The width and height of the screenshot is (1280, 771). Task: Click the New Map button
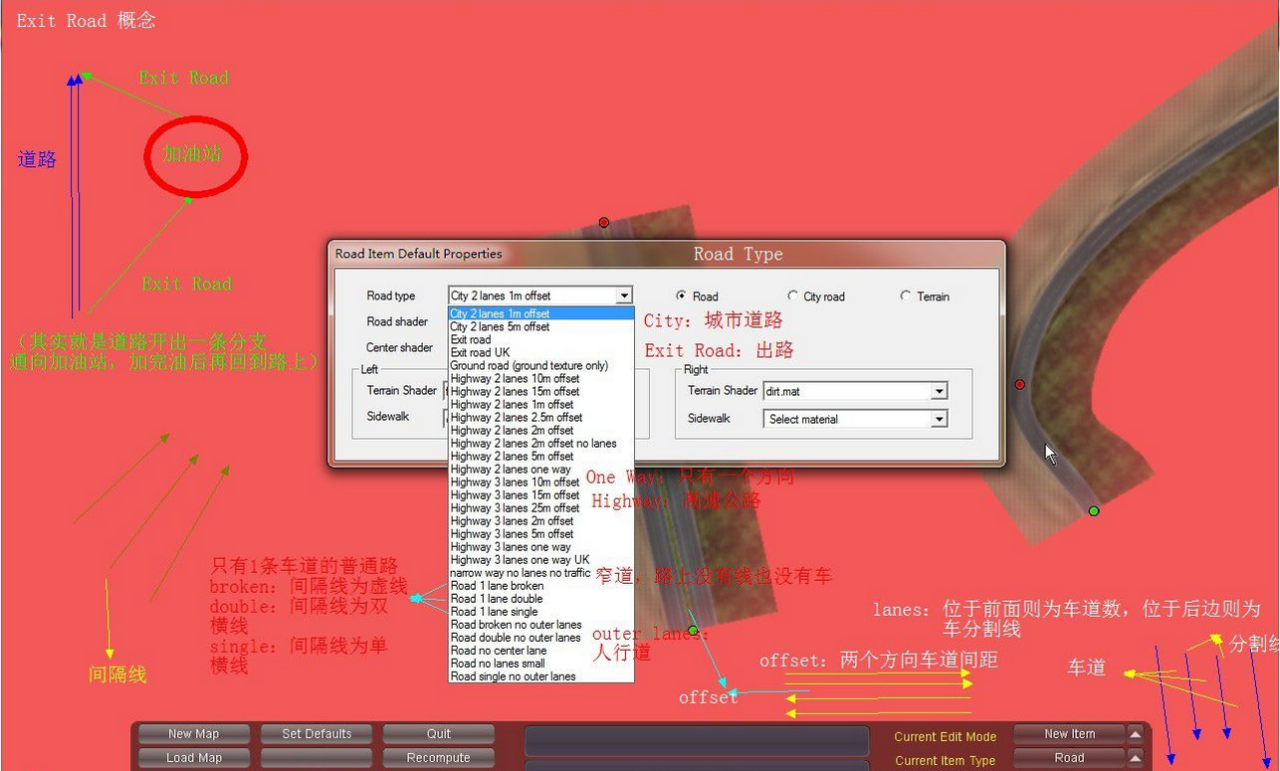[x=193, y=734]
